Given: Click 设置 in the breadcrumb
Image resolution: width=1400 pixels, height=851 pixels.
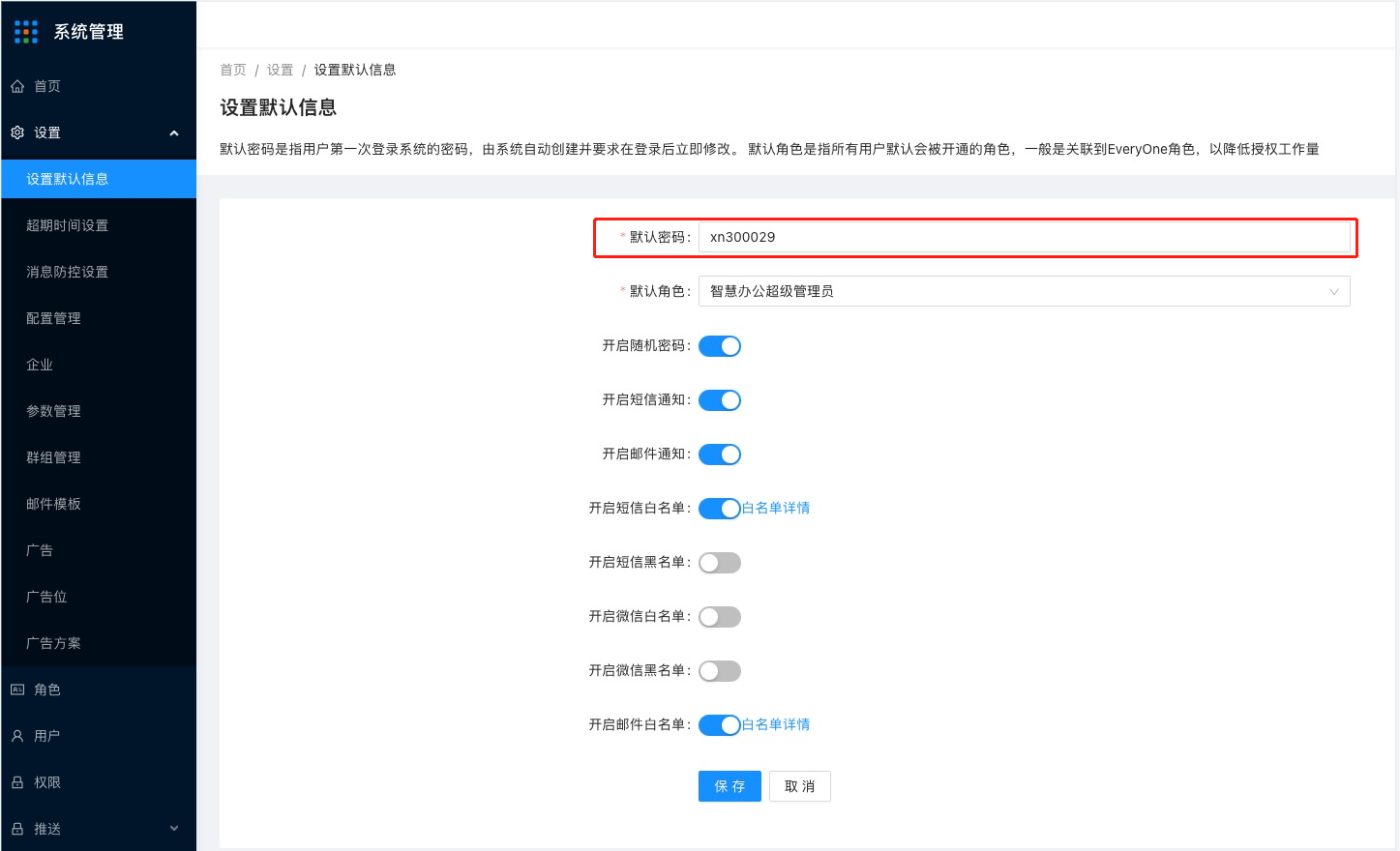Looking at the screenshot, I should pos(281,70).
